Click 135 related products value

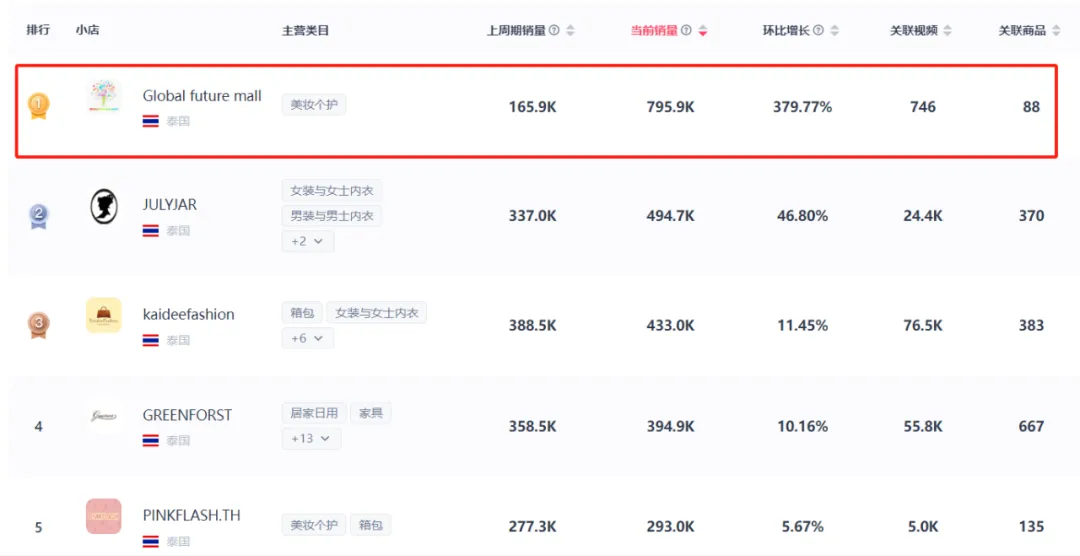[x=1031, y=527]
